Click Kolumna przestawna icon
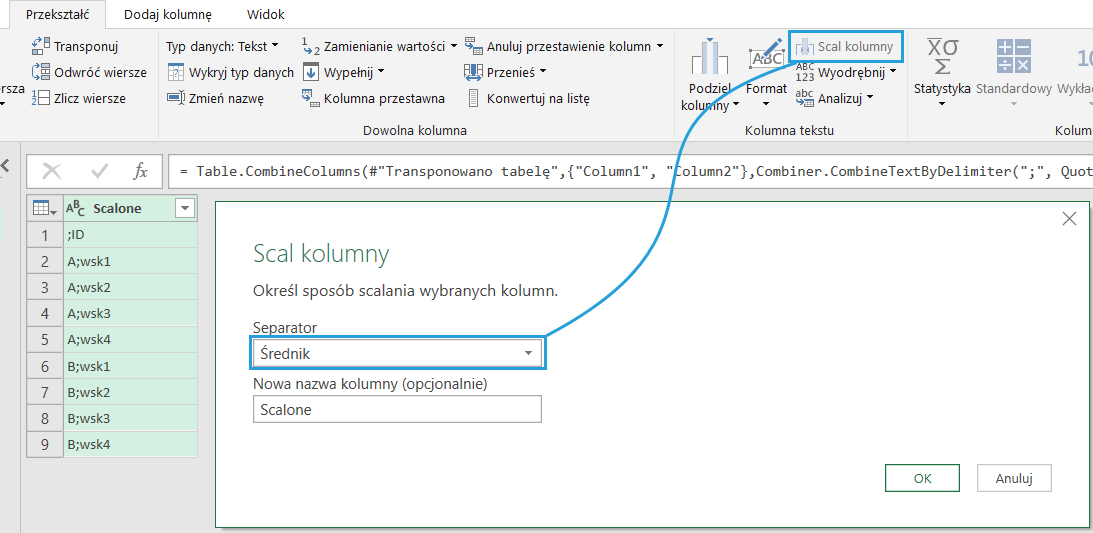1093x533 pixels. click(309, 98)
